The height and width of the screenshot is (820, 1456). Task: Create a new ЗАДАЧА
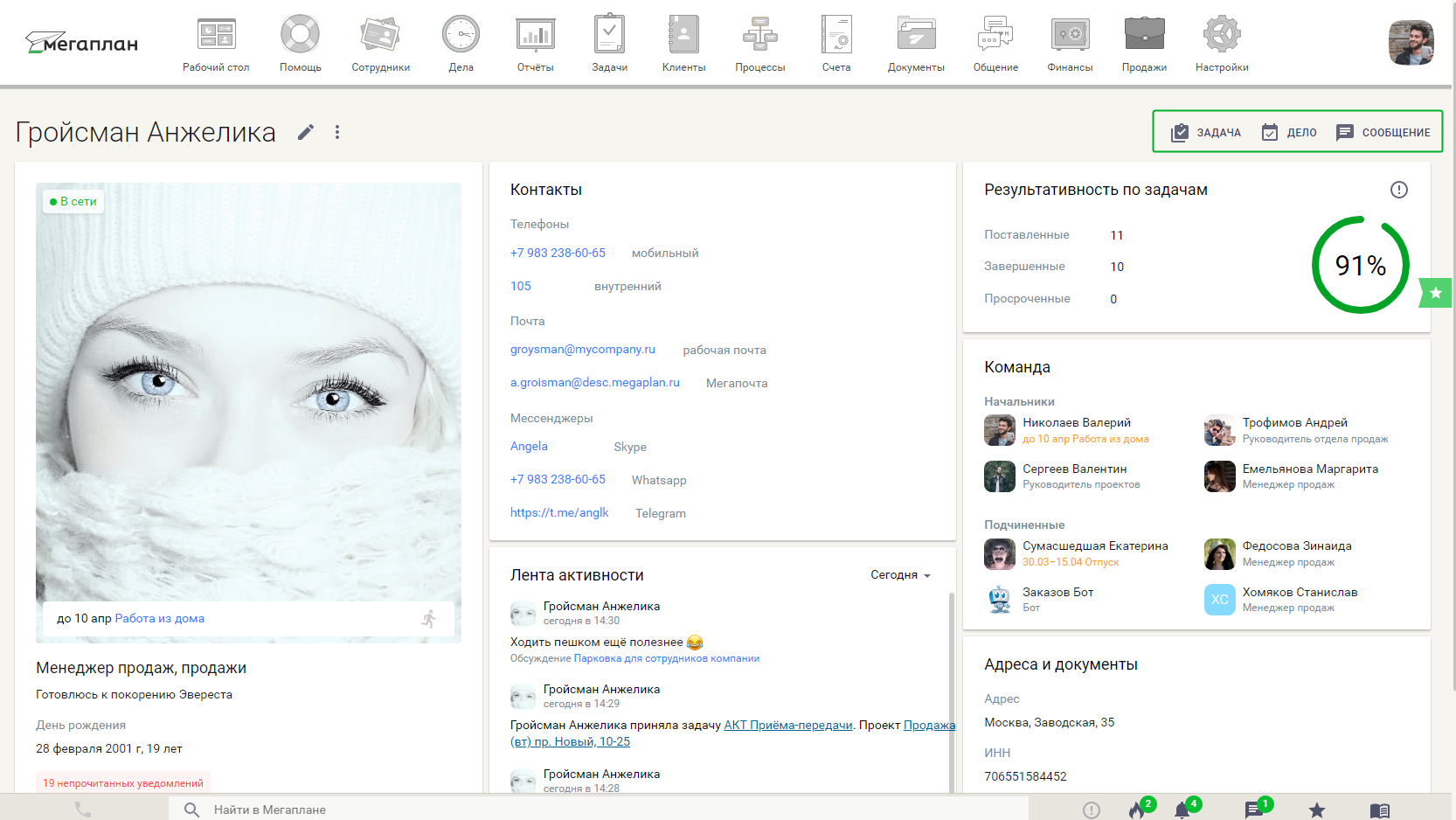1206,132
